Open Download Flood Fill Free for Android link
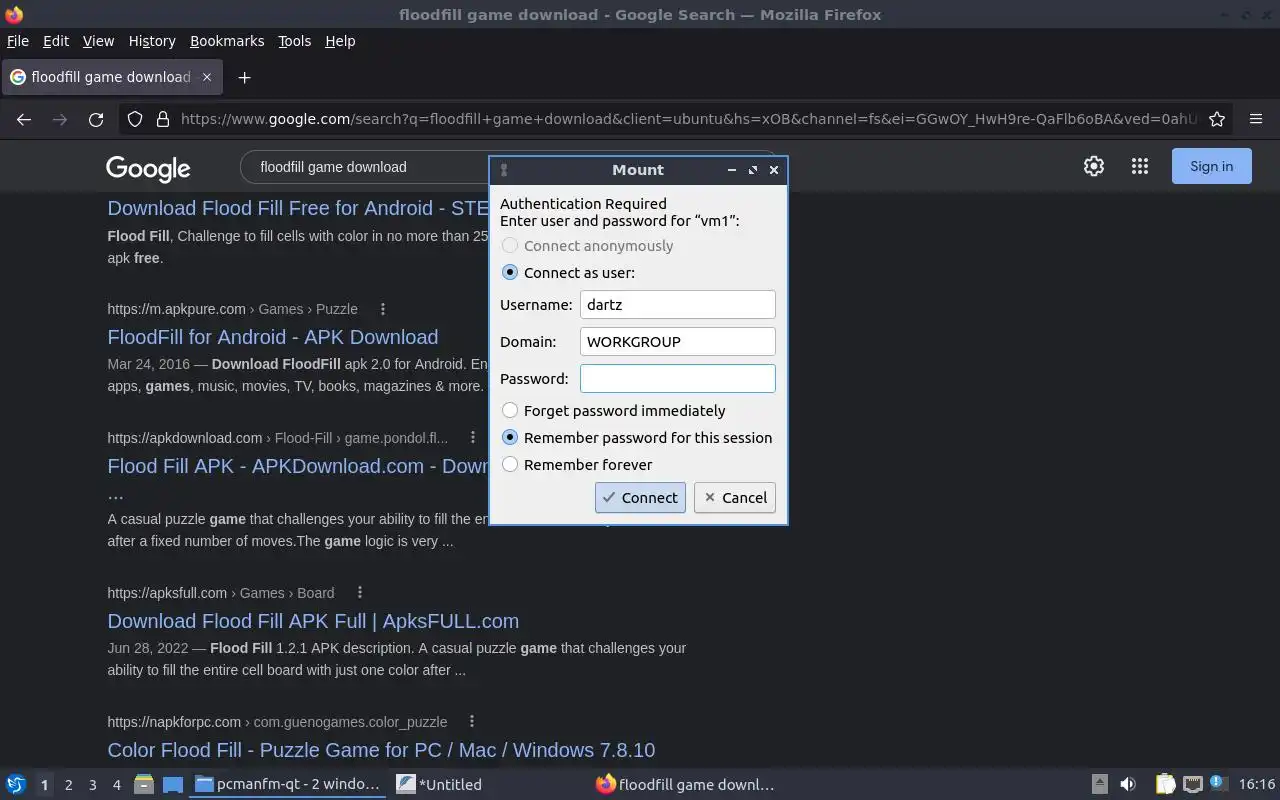Viewport: 1280px width, 800px height. [x=298, y=208]
